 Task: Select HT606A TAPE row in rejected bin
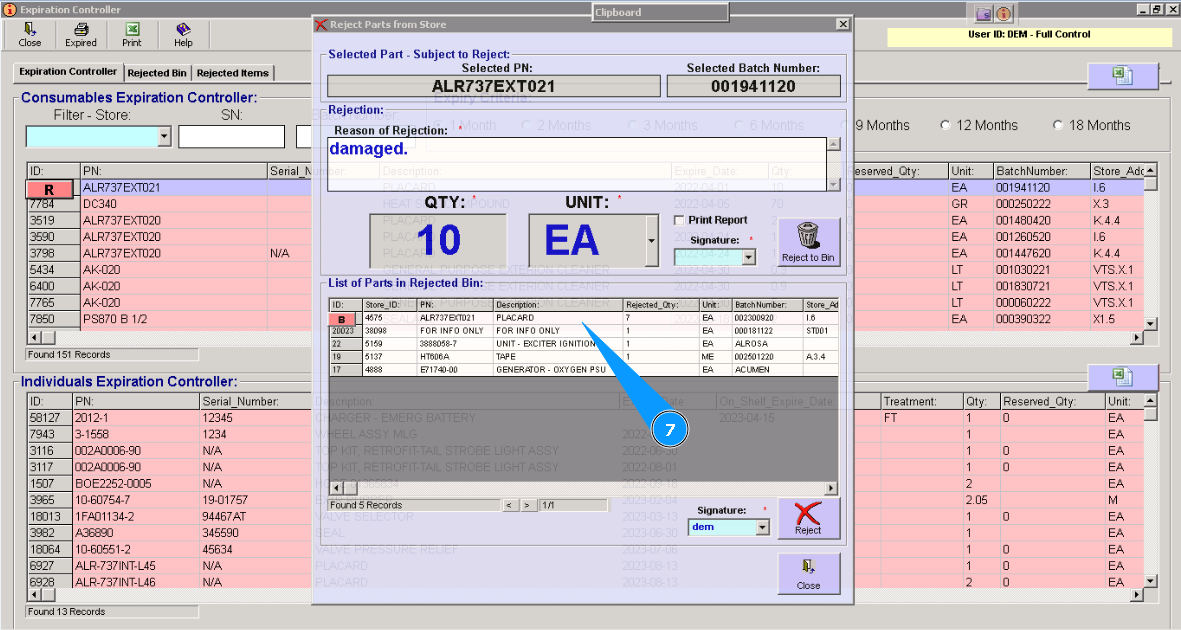click(584, 356)
